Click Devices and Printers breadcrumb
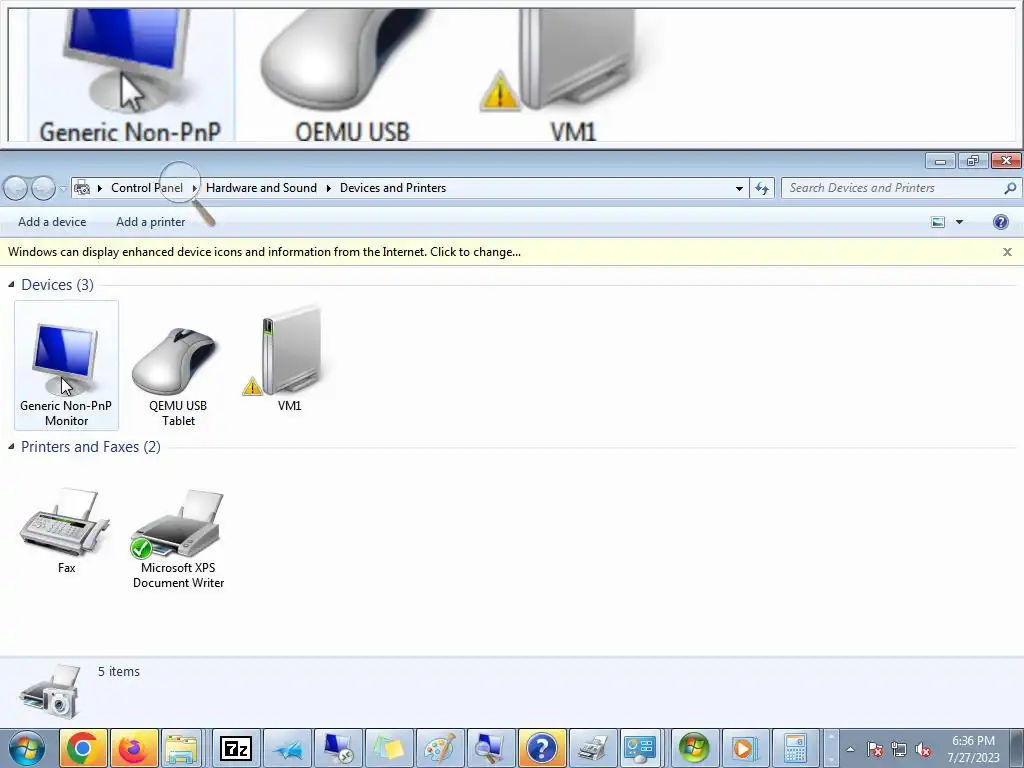 pyautogui.click(x=393, y=188)
